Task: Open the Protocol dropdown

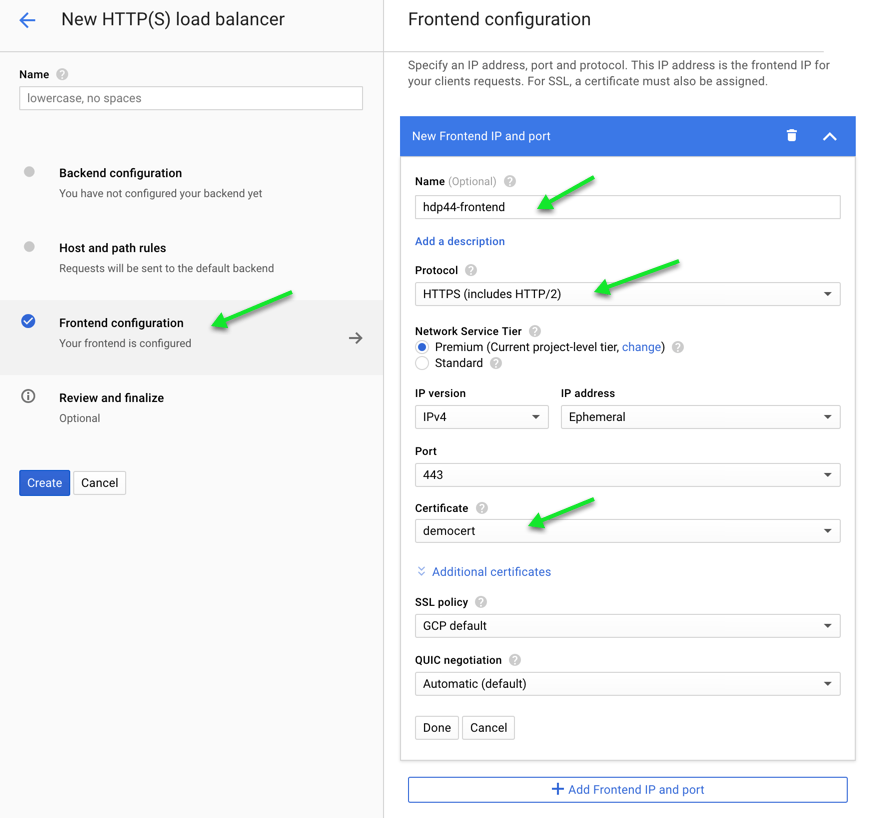Action: 627,294
